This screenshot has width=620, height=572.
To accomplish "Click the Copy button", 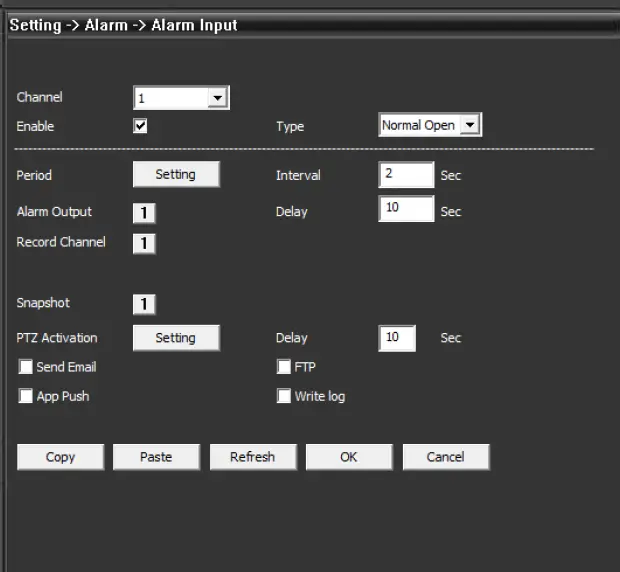I will tap(60, 457).
